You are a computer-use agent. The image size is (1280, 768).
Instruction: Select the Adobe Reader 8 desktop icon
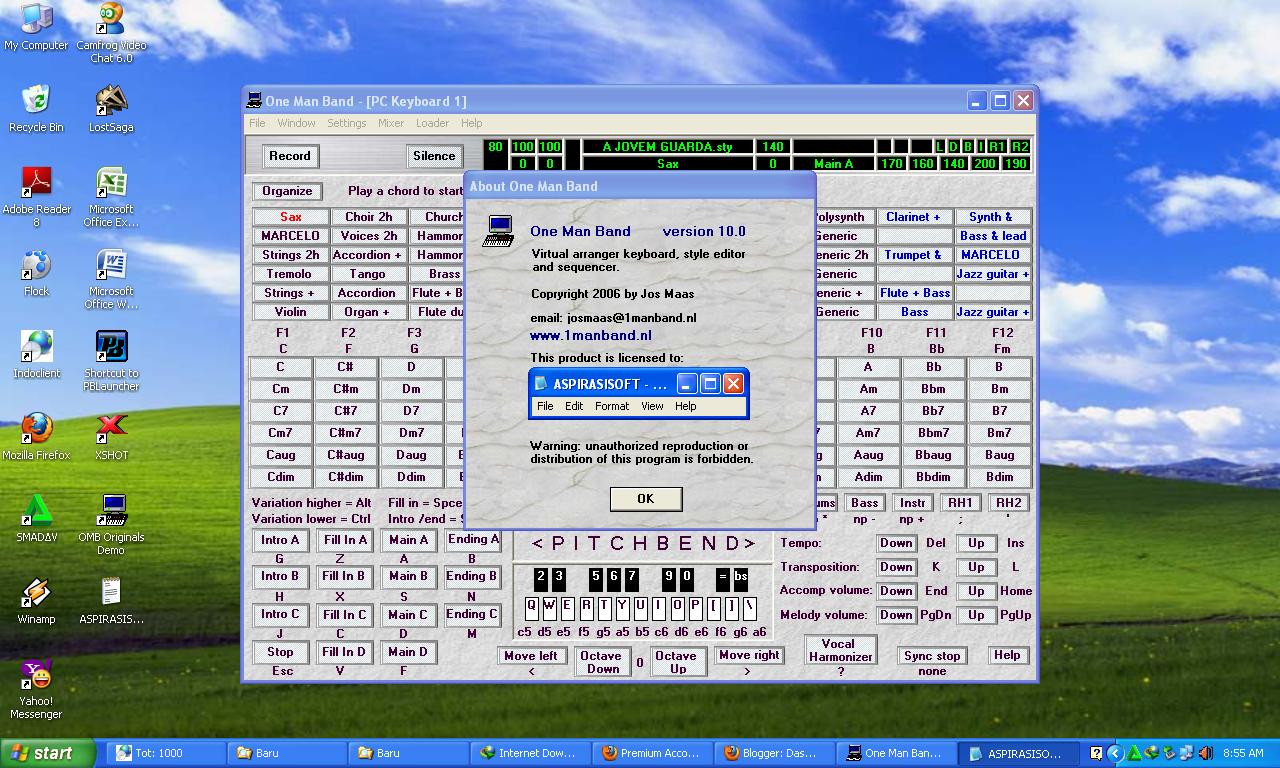36,197
